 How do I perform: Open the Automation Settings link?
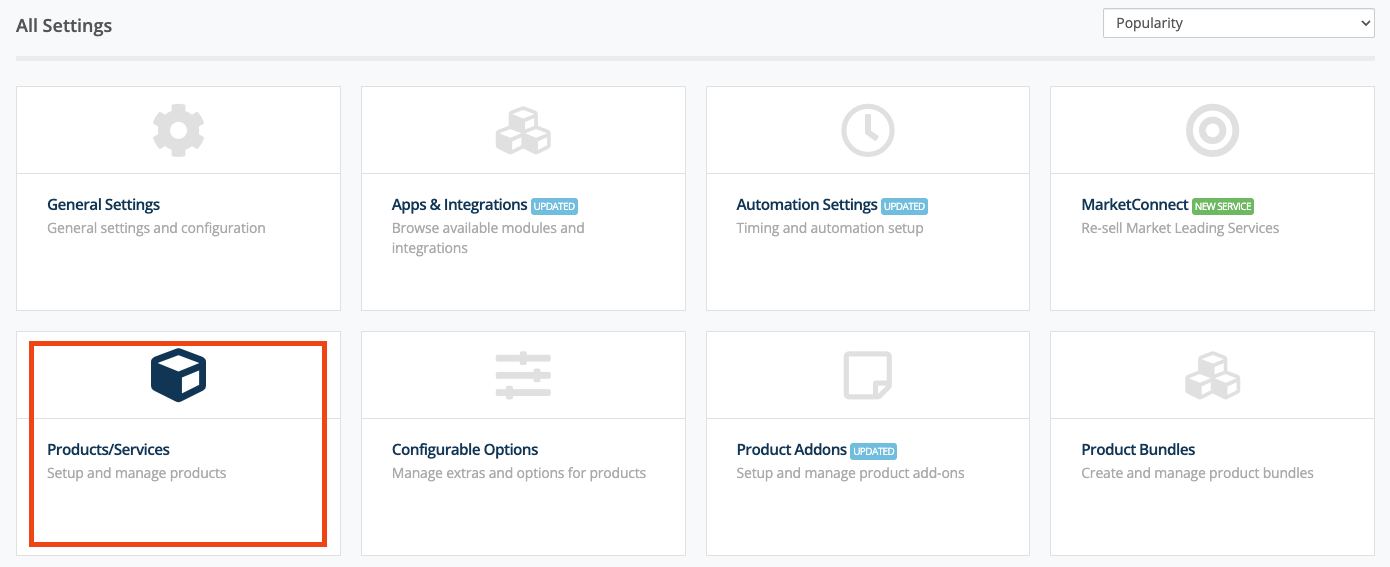click(x=806, y=205)
